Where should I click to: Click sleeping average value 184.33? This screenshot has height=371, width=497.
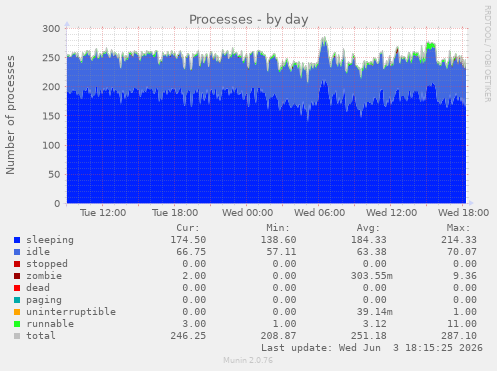click(369, 240)
